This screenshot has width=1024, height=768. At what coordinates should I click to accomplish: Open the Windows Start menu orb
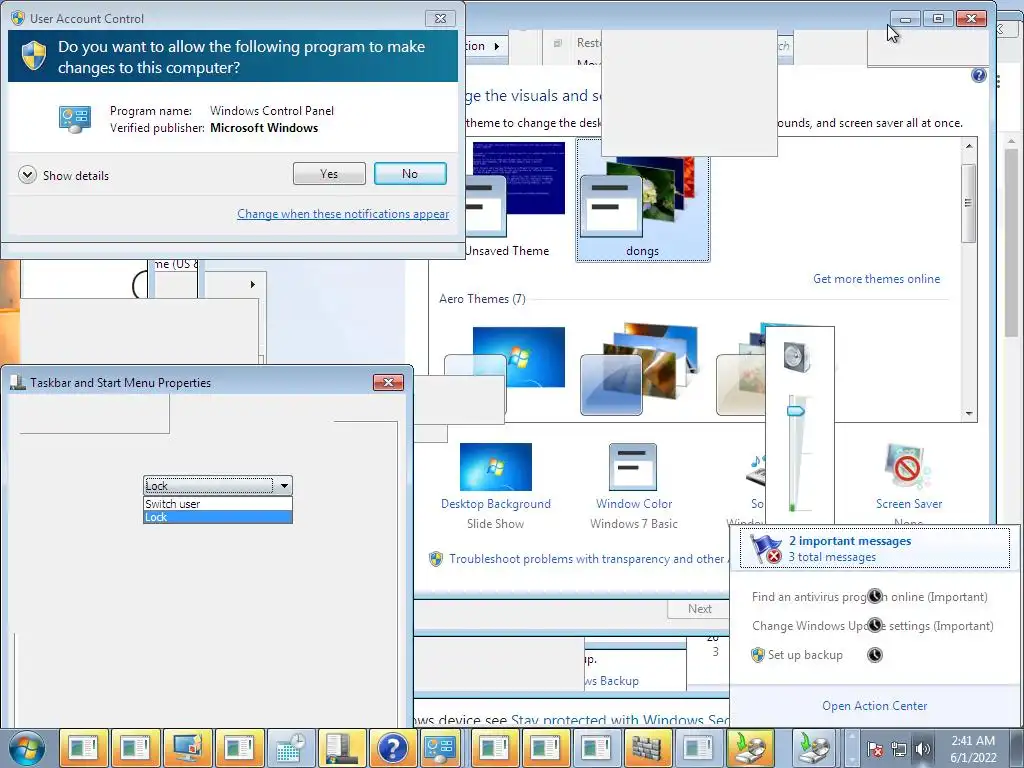(27, 748)
